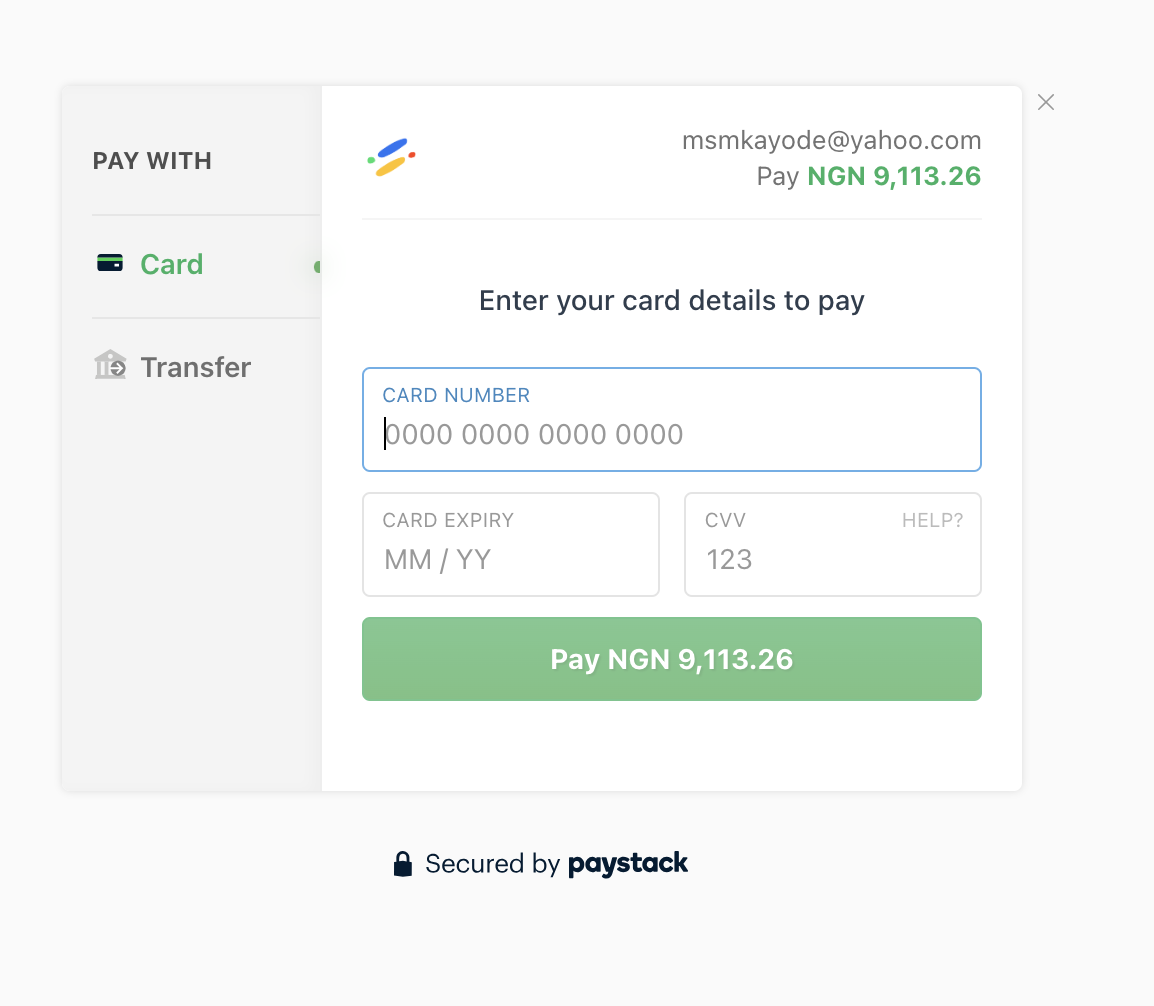Click the green active indicator beside Card
Viewport: 1154px width, 1006px height.
click(x=317, y=266)
